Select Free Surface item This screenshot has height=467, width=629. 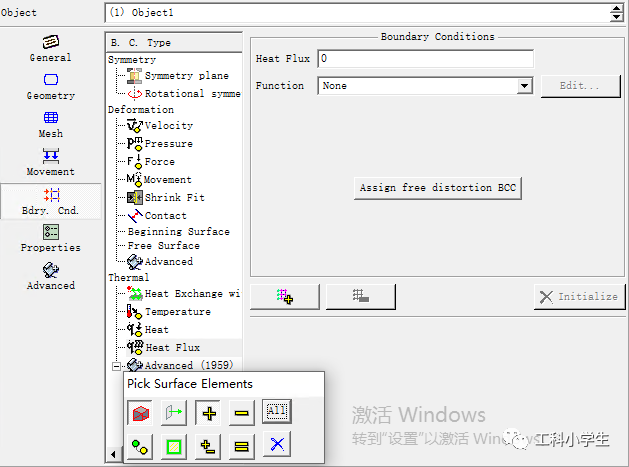point(164,246)
